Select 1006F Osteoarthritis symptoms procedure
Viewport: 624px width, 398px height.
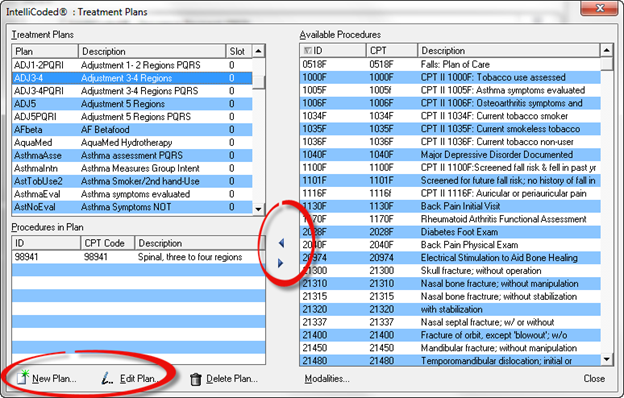pos(450,103)
